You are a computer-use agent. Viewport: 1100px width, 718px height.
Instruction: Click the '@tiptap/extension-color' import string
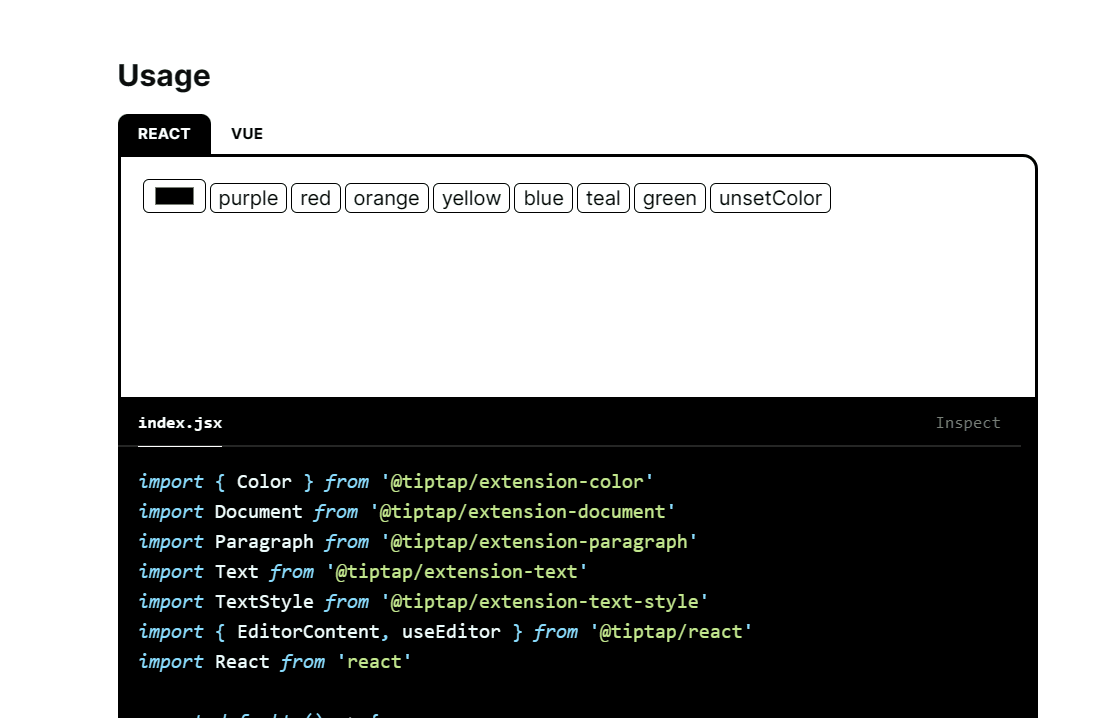click(520, 481)
